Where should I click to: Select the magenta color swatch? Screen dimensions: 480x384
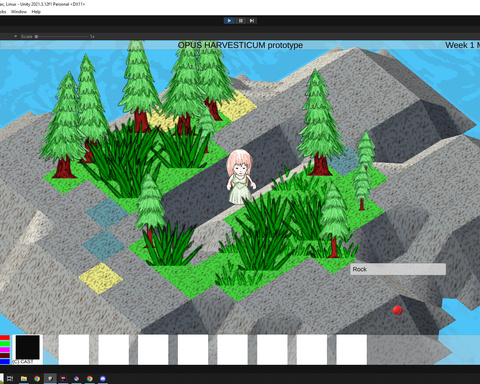[x=5, y=350]
